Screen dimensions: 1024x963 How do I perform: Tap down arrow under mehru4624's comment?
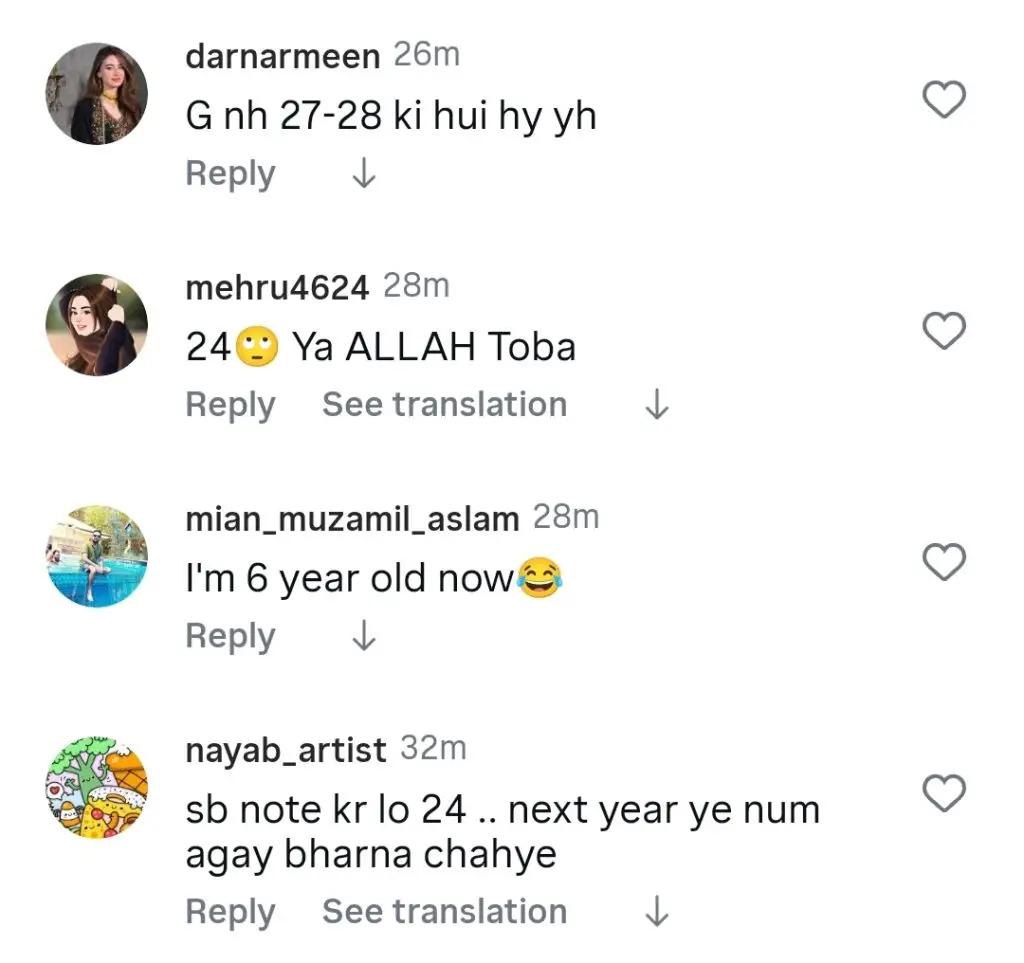click(656, 406)
